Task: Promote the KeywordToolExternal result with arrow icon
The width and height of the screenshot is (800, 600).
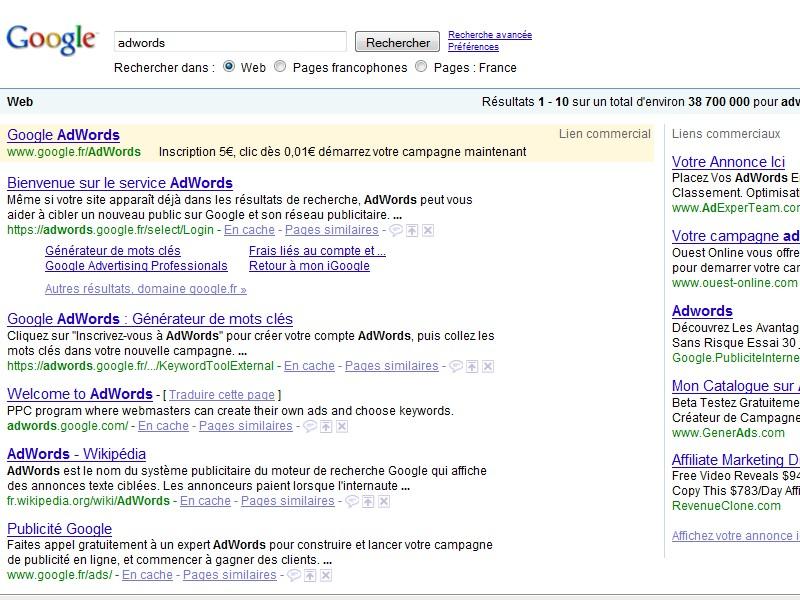Action: tap(472, 366)
